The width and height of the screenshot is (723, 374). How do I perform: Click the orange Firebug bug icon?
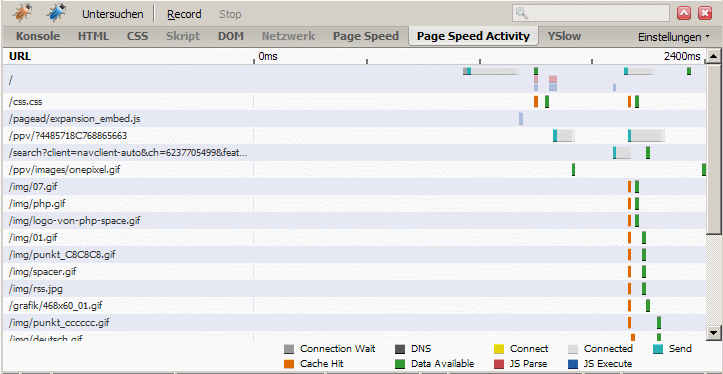(22, 13)
